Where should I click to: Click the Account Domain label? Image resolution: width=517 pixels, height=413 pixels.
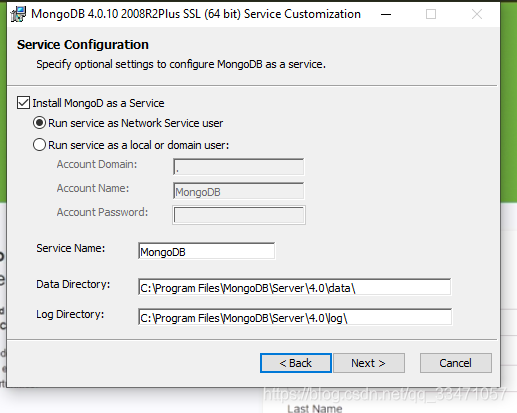point(97,164)
